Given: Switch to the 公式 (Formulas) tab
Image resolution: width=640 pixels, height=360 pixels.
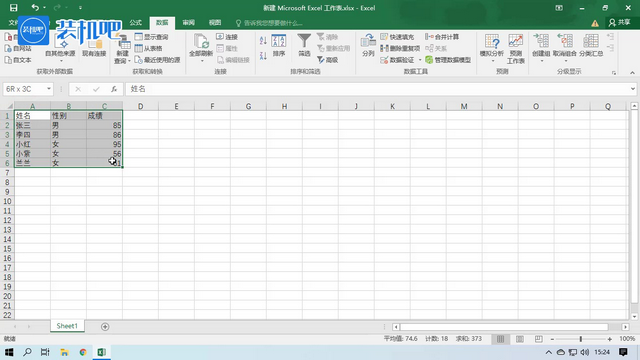Looking at the screenshot, I should point(136,22).
